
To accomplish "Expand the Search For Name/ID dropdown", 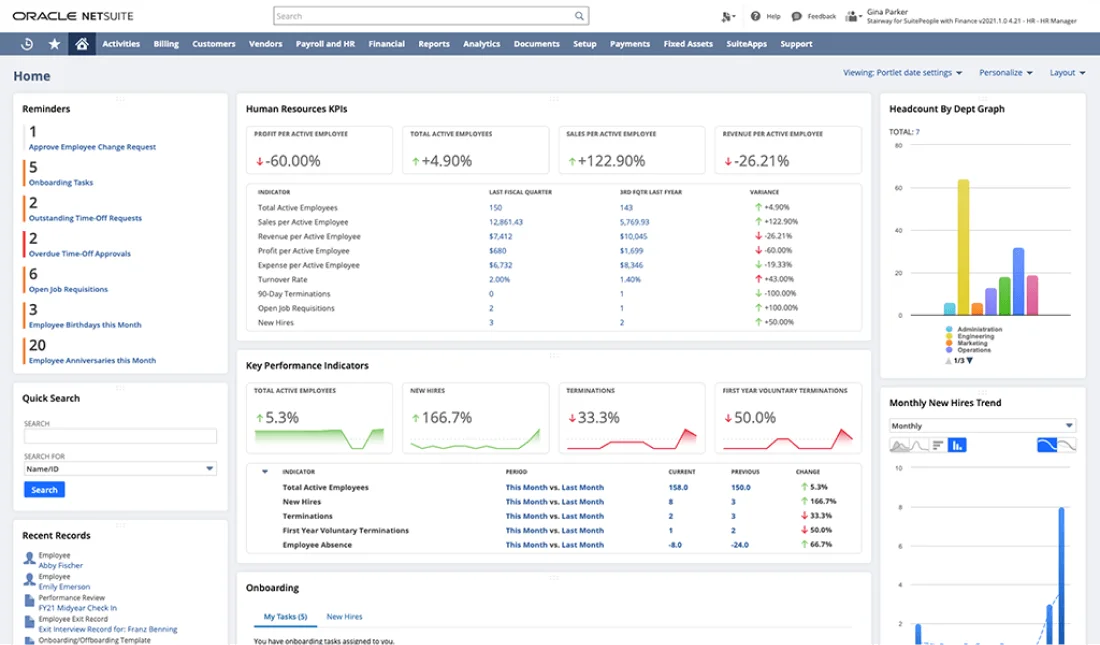I will 120,468.
